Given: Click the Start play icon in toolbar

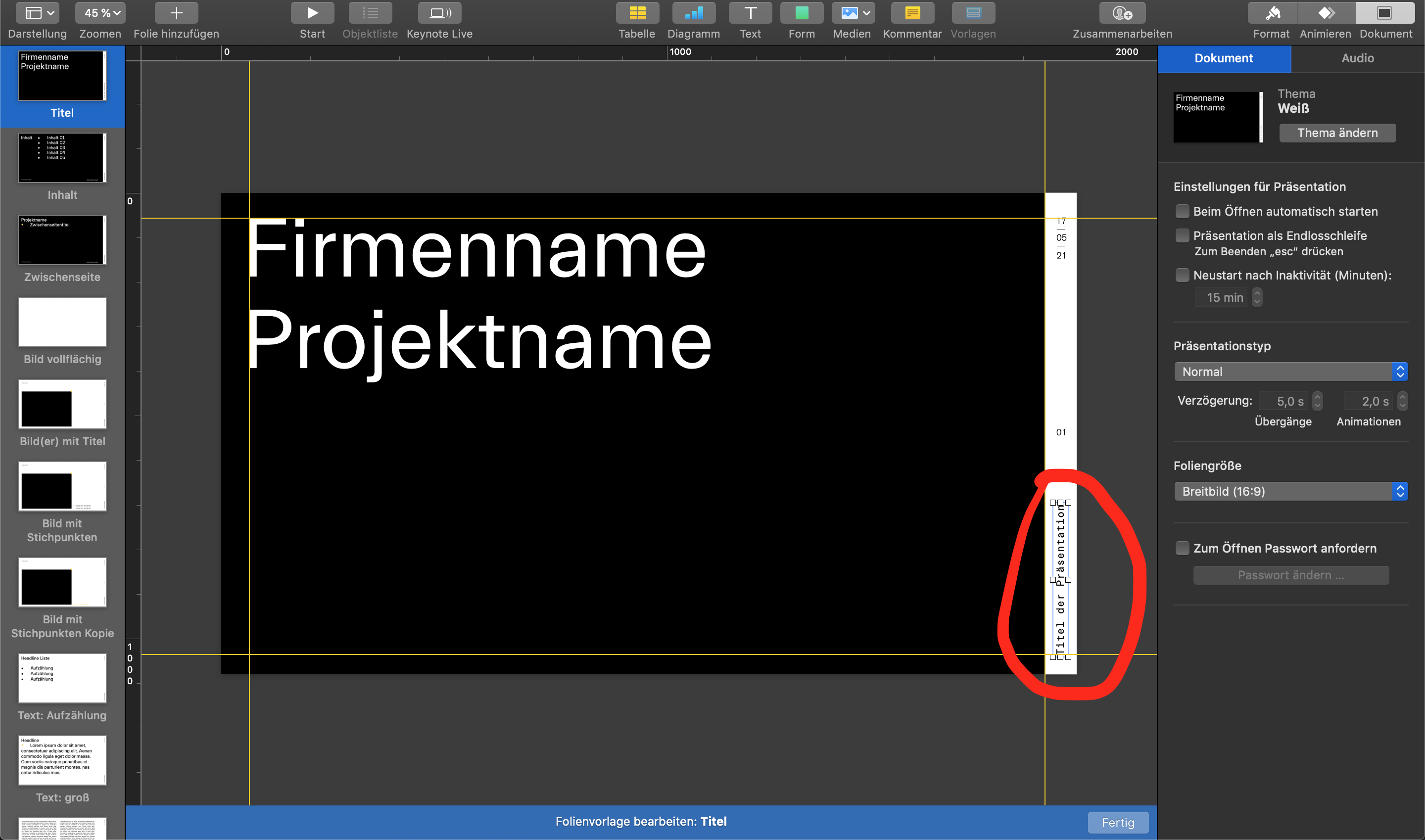Looking at the screenshot, I should pos(312,13).
